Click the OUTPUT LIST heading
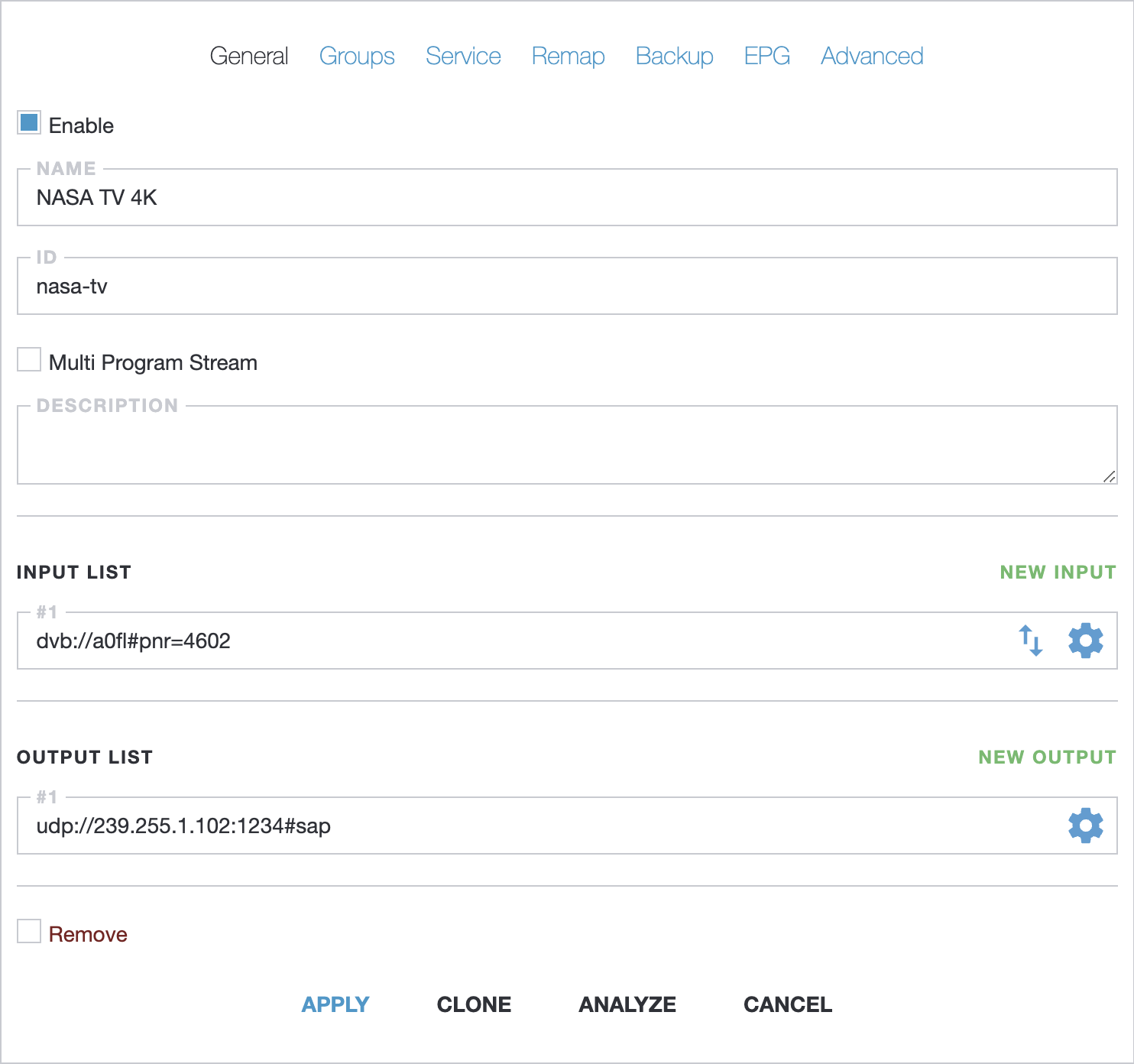 point(85,757)
